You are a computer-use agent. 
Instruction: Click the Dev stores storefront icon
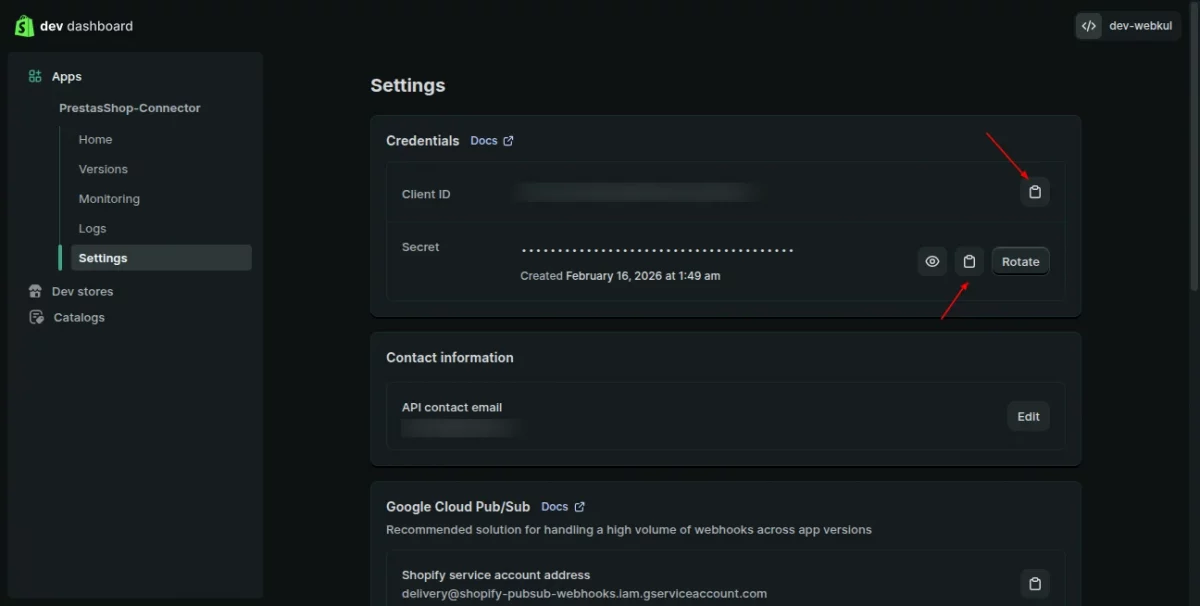pyautogui.click(x=36, y=291)
